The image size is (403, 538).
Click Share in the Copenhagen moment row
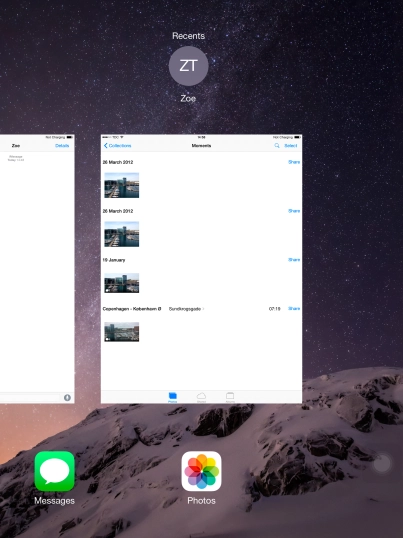294,309
